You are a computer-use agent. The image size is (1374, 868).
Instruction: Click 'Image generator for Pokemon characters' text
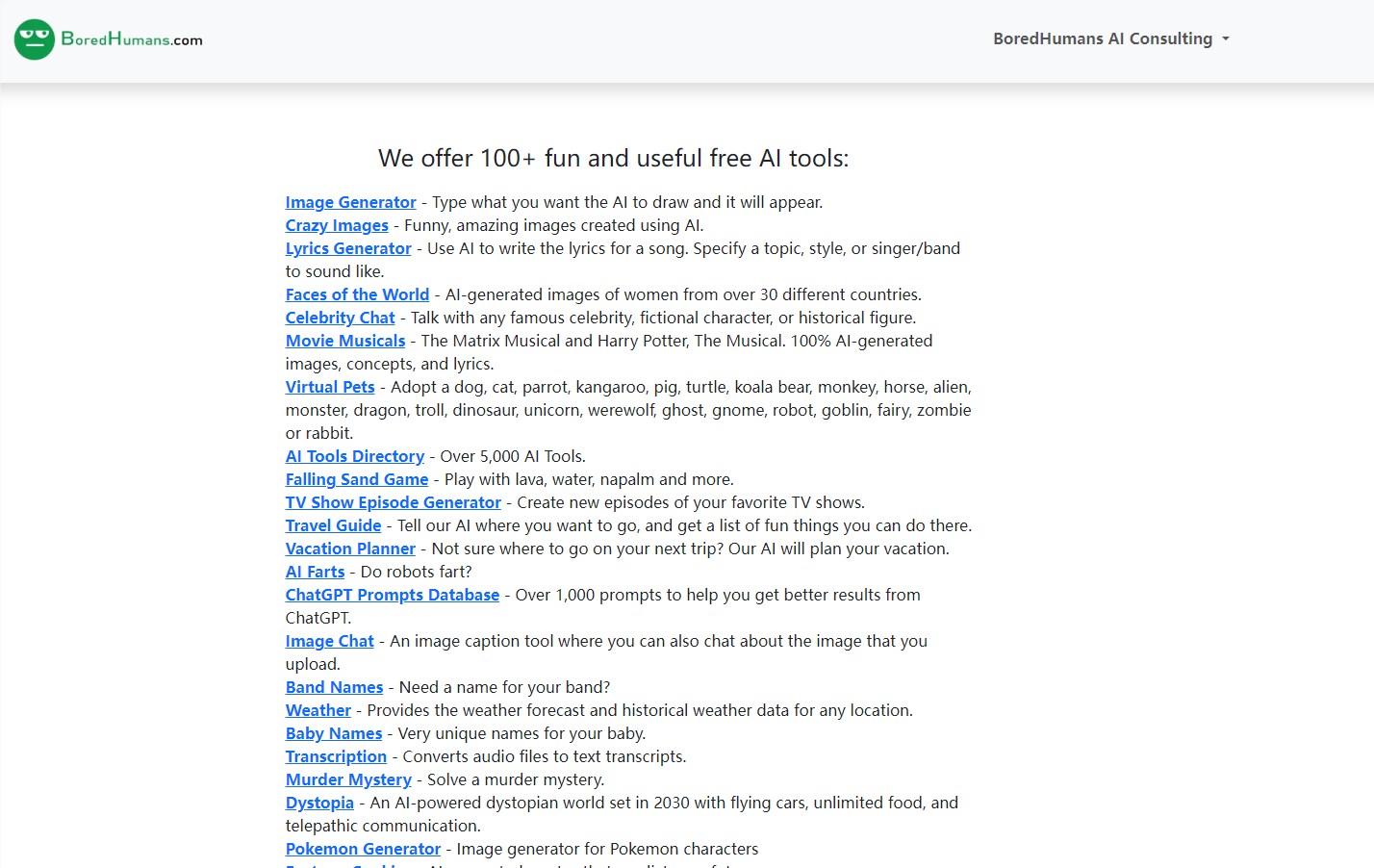pos(607,849)
